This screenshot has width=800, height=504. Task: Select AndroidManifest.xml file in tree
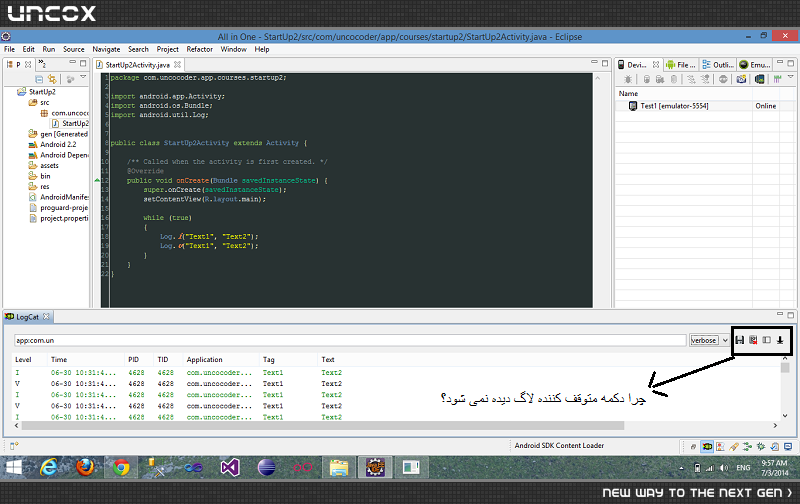click(58, 197)
